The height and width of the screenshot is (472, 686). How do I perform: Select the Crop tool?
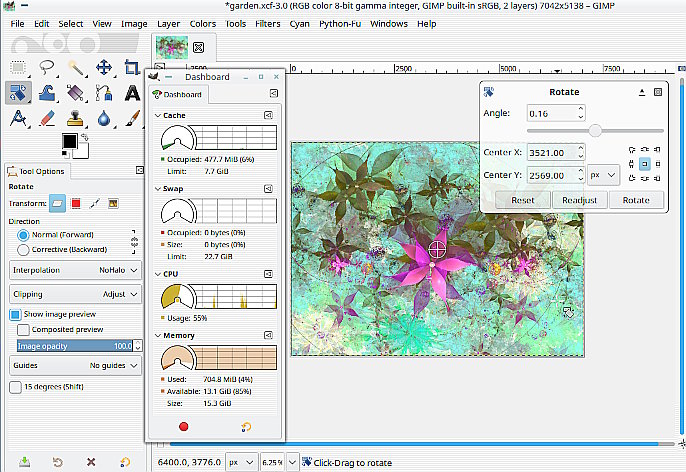click(131, 68)
